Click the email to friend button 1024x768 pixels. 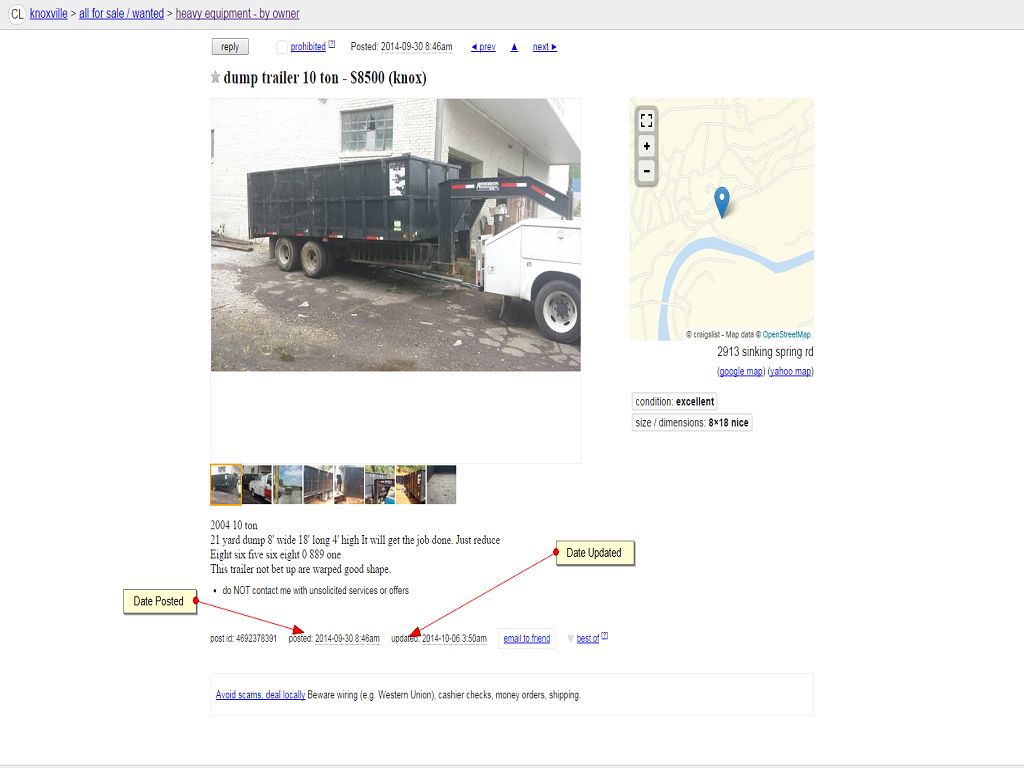[526, 639]
